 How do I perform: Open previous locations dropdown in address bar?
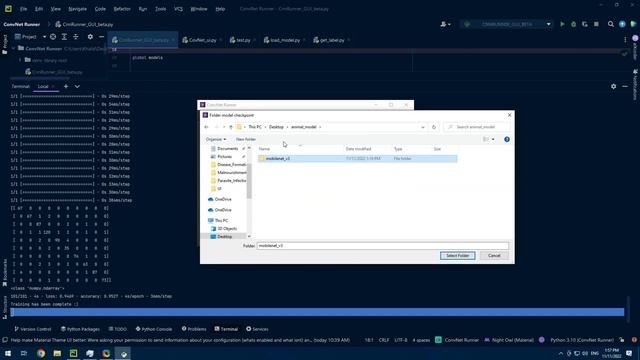tap(423, 127)
